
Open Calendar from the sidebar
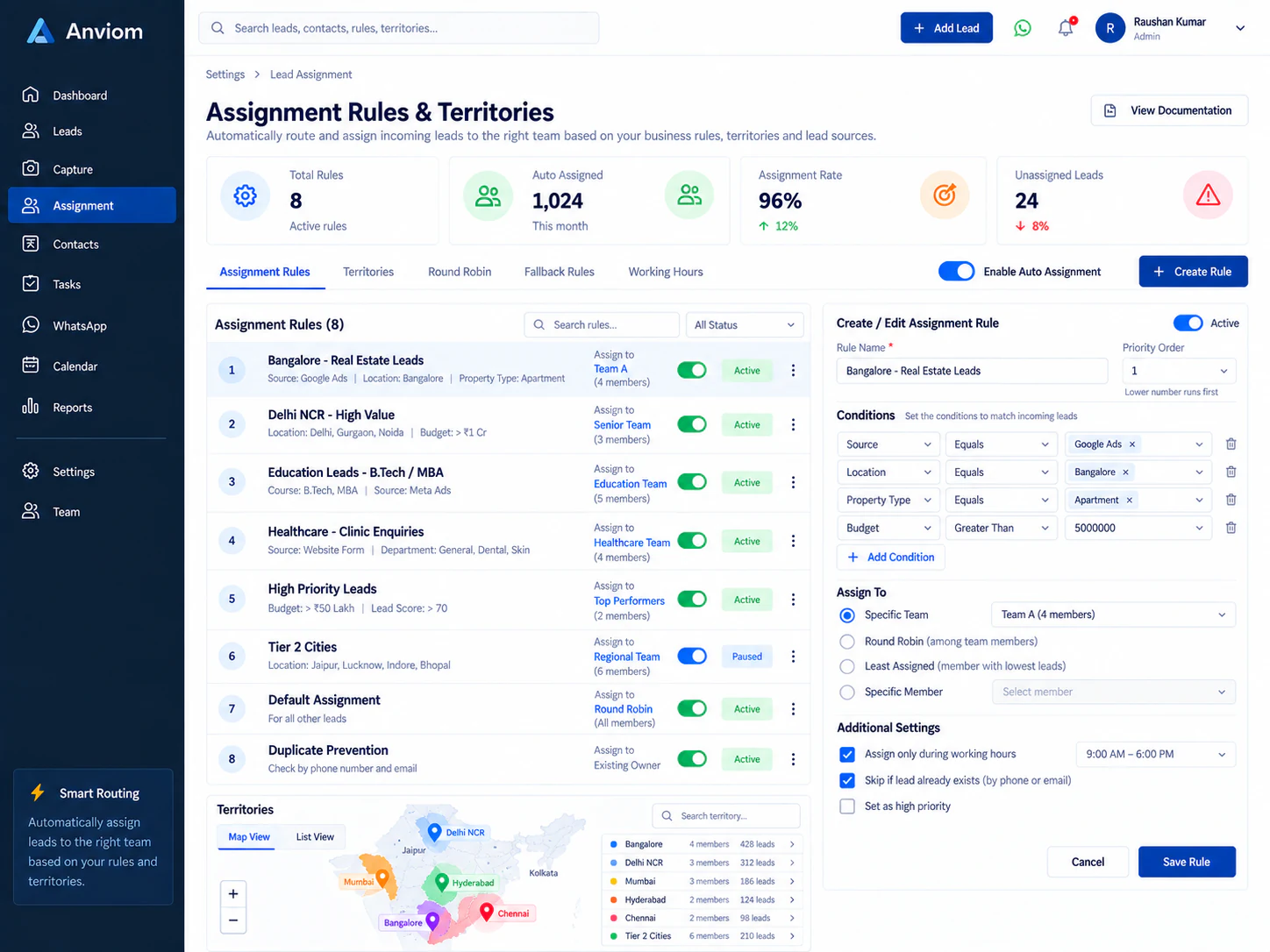coord(92,366)
